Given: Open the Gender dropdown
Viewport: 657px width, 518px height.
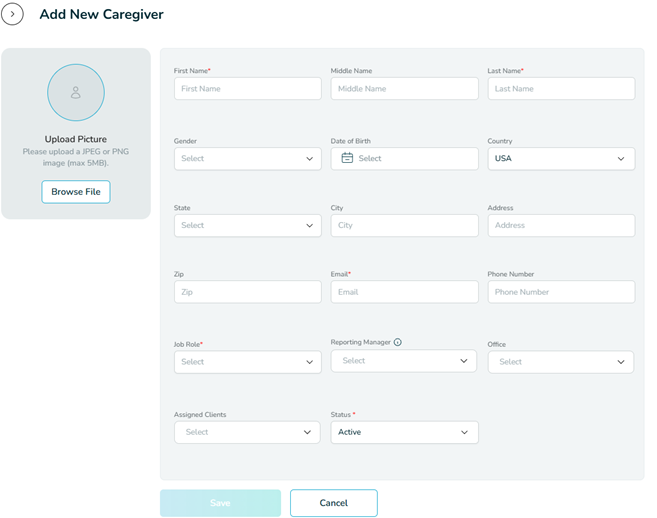Looking at the screenshot, I should coord(247,158).
